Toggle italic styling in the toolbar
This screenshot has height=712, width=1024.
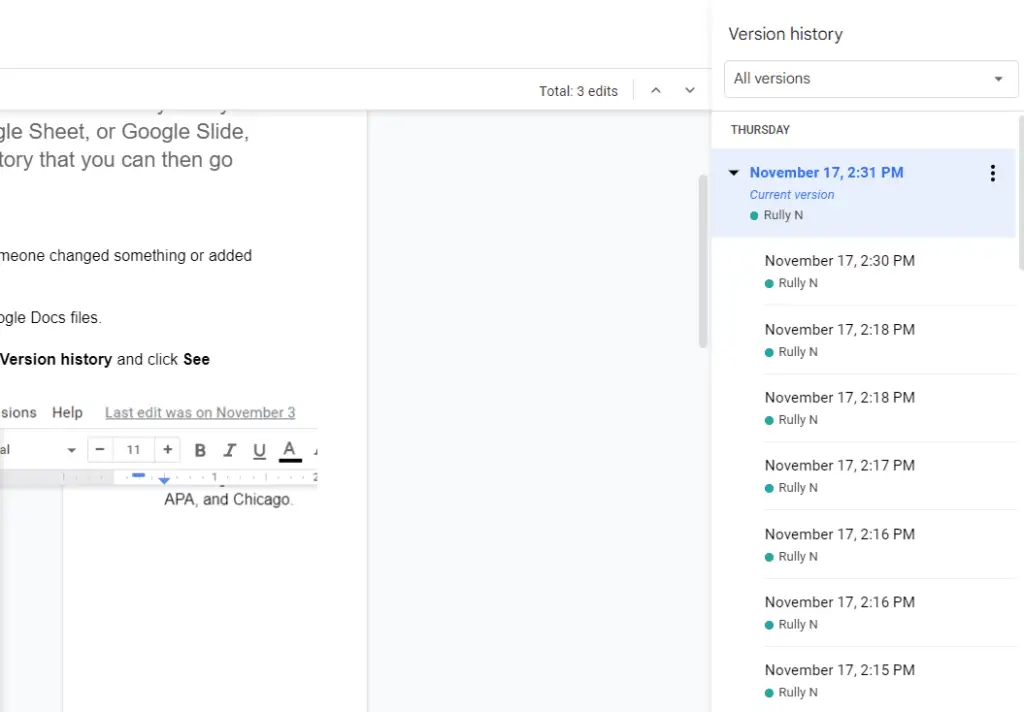pos(229,450)
